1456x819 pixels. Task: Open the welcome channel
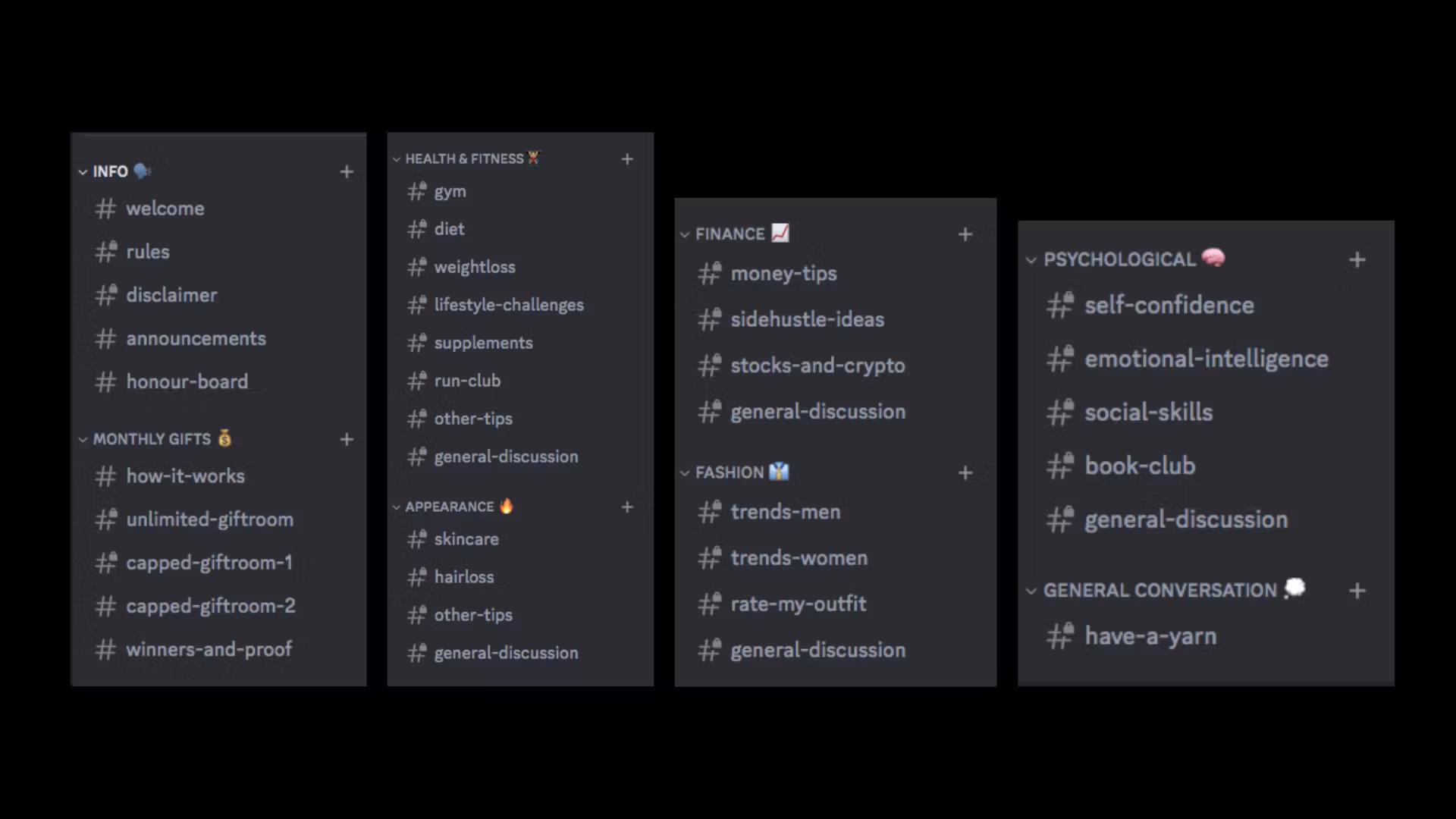(165, 209)
